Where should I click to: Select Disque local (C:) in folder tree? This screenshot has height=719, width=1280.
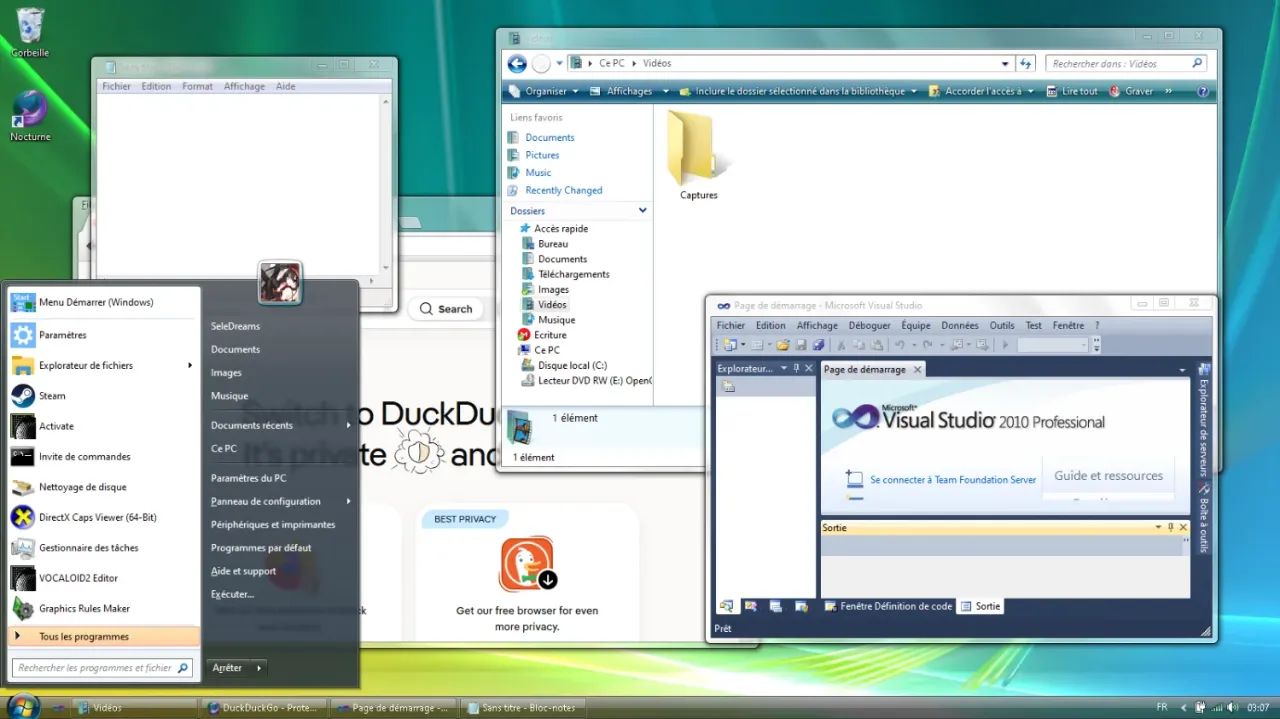coord(572,365)
